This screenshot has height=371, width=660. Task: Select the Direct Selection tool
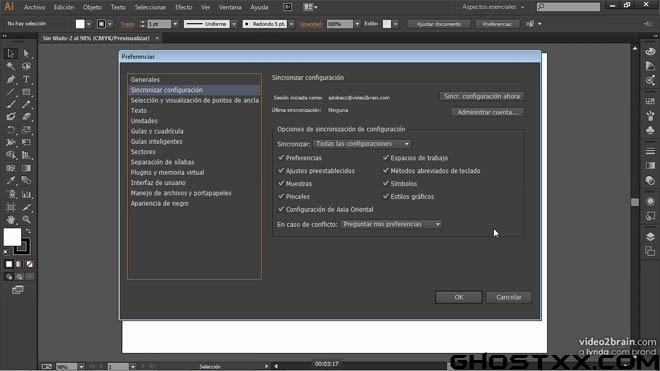[26, 53]
